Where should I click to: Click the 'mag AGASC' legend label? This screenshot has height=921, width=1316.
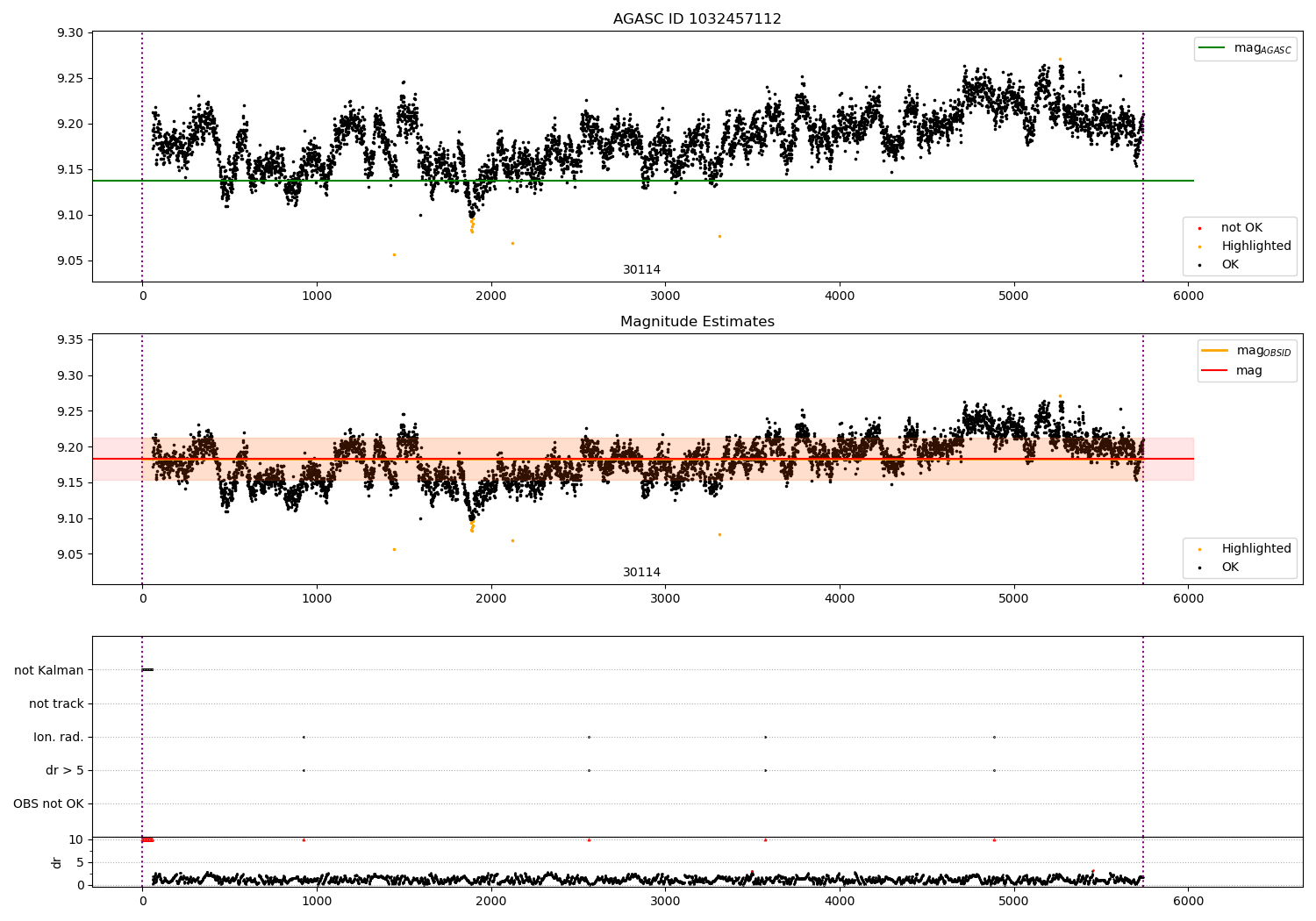point(1262,49)
